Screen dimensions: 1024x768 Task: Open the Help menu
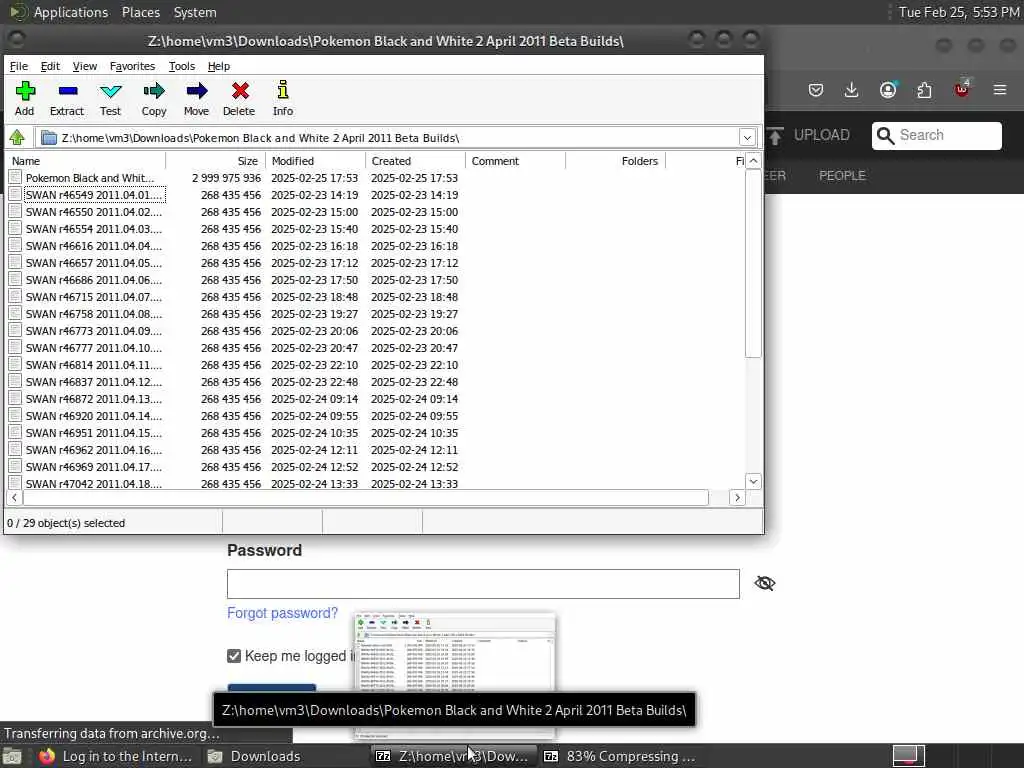coord(219,66)
